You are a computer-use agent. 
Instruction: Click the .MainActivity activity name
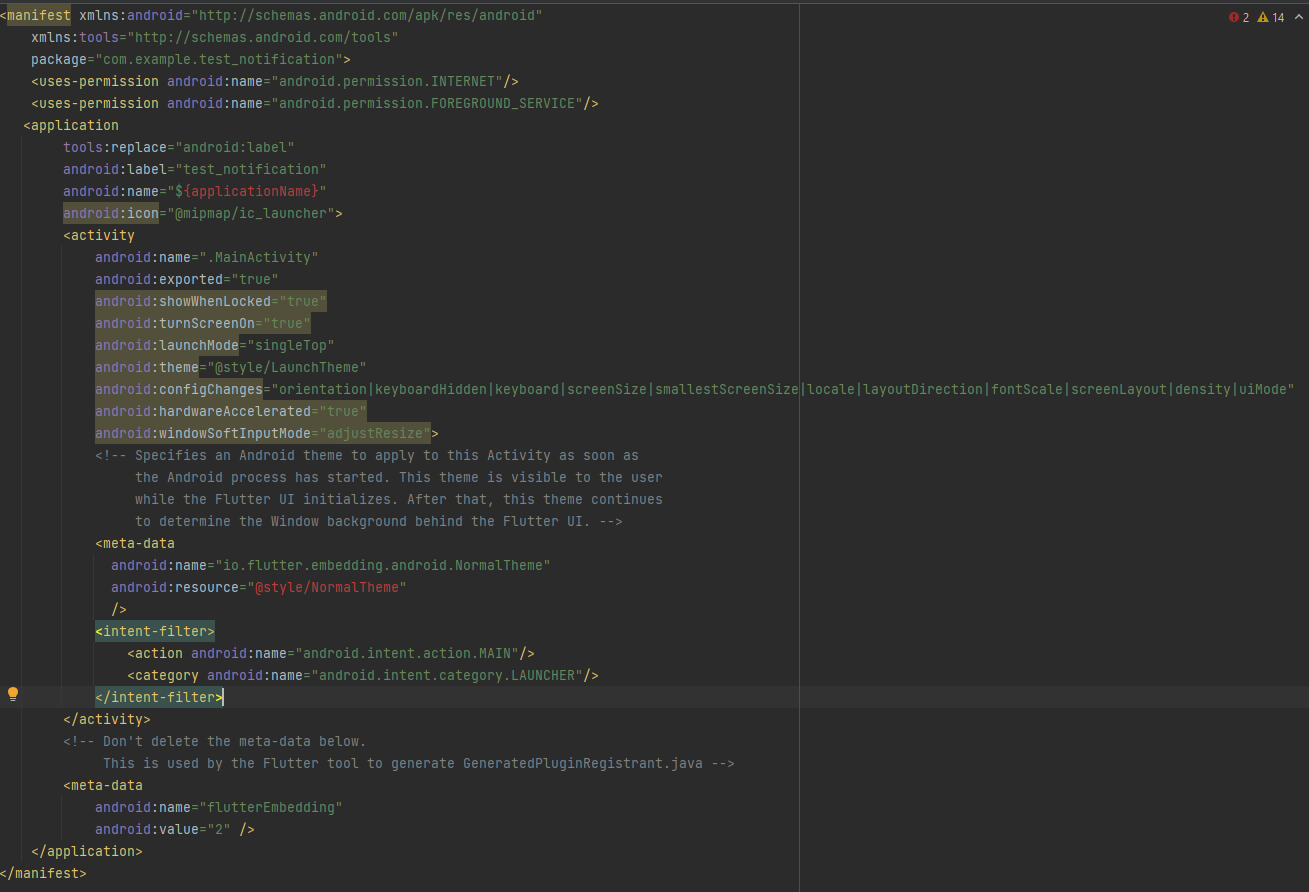[260, 257]
